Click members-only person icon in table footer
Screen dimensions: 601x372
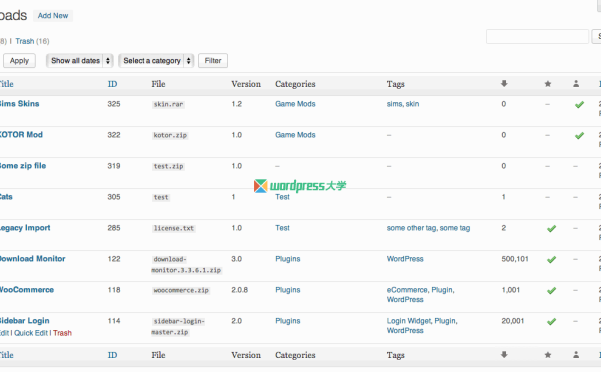click(576, 355)
